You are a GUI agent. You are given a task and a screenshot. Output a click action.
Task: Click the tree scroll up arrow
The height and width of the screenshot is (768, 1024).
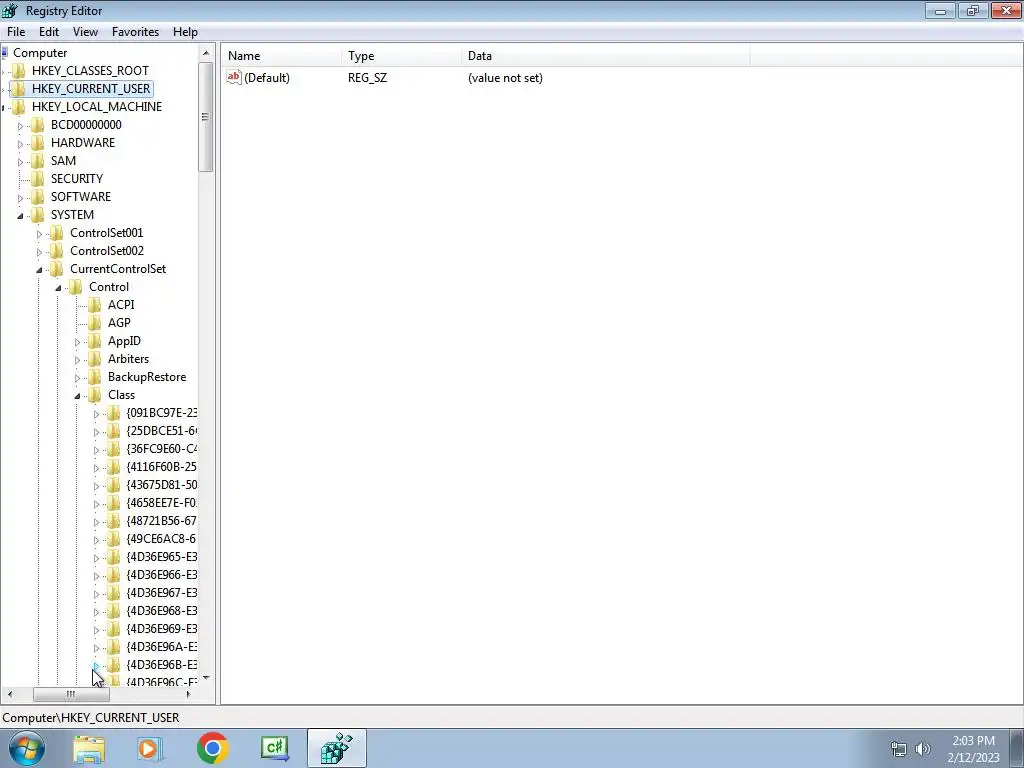[x=206, y=53]
